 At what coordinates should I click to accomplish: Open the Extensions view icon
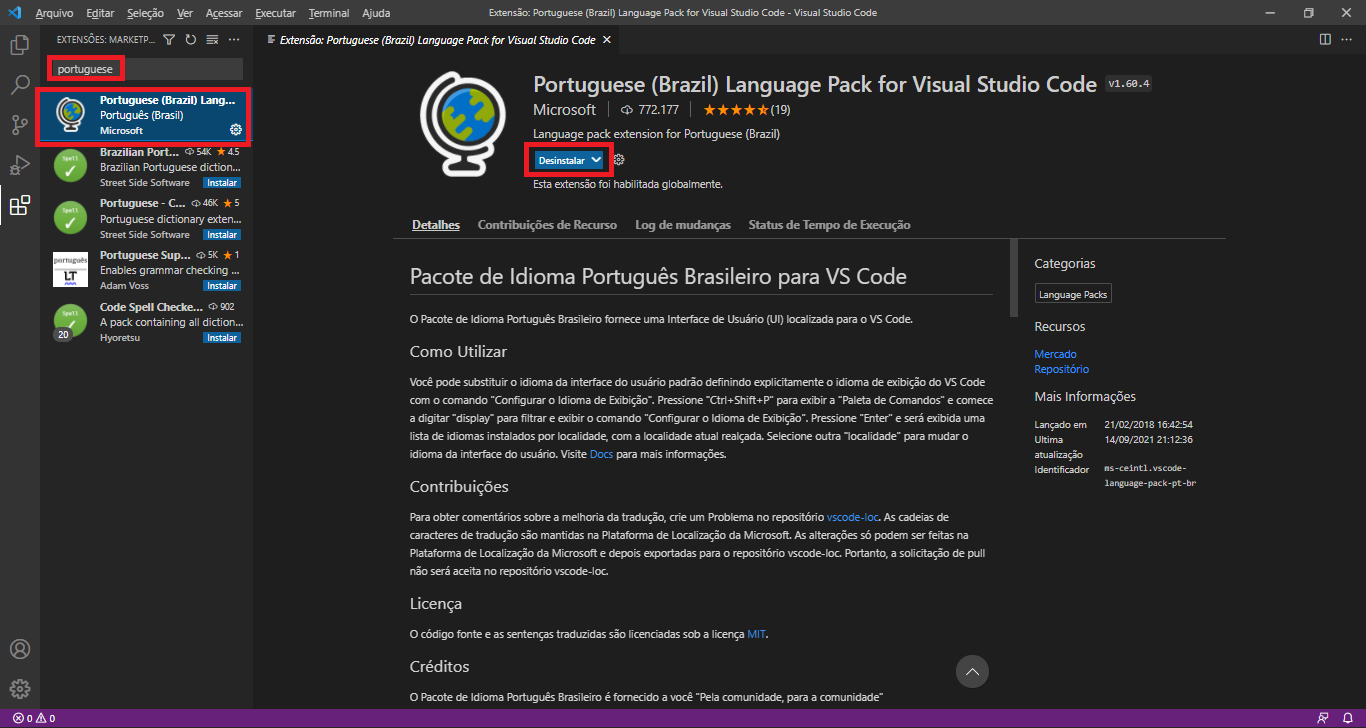[19, 206]
